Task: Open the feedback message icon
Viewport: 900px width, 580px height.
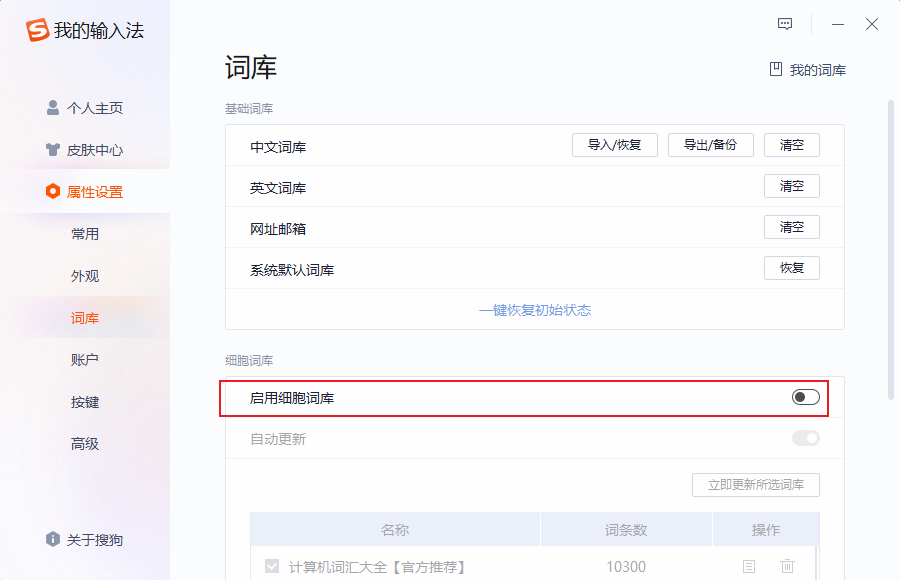Action: [x=785, y=24]
